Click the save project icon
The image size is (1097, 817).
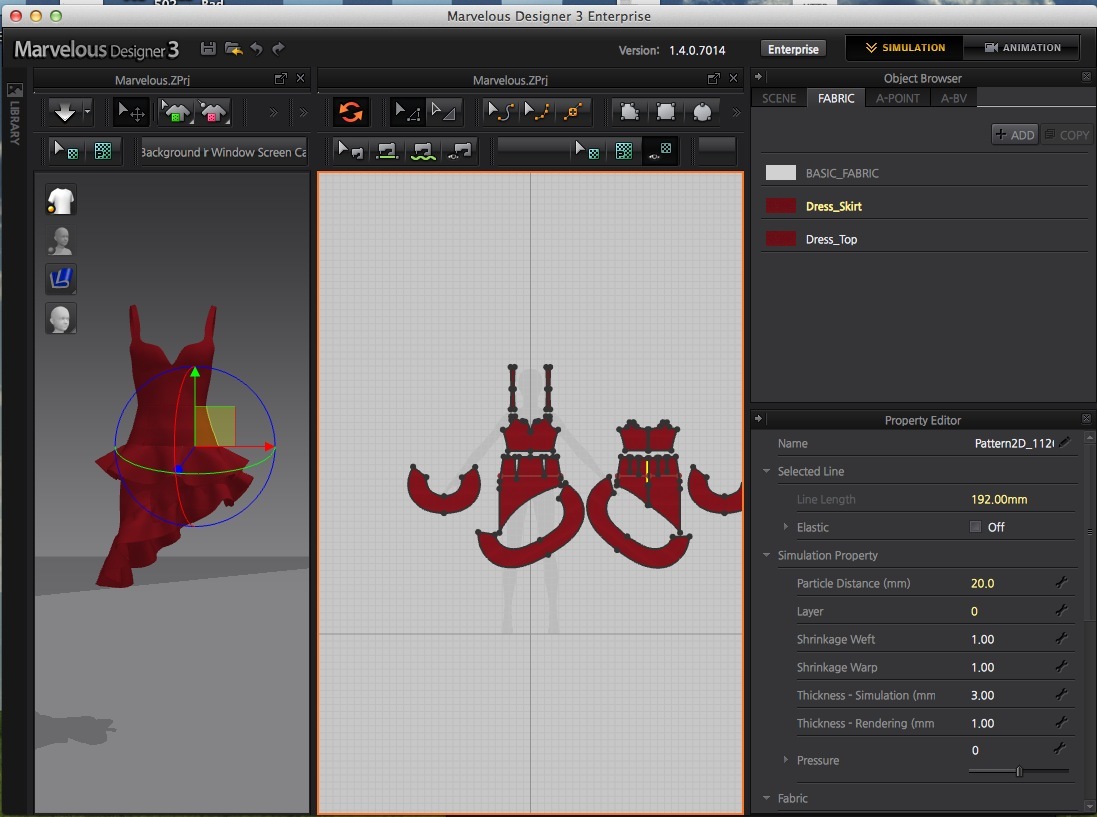click(208, 48)
